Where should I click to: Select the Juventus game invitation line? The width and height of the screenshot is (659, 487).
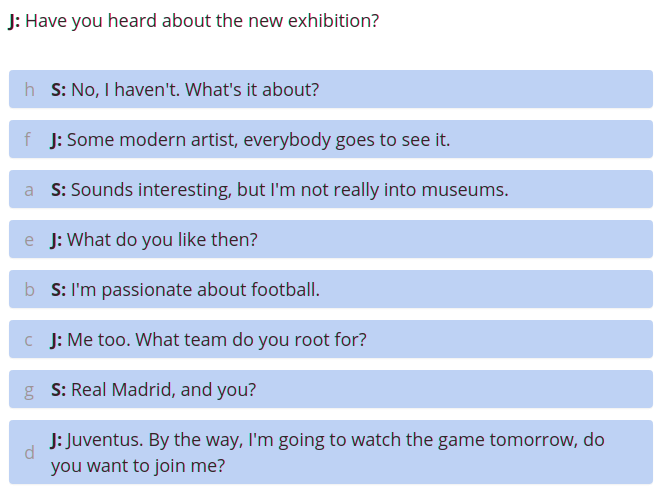(331, 452)
